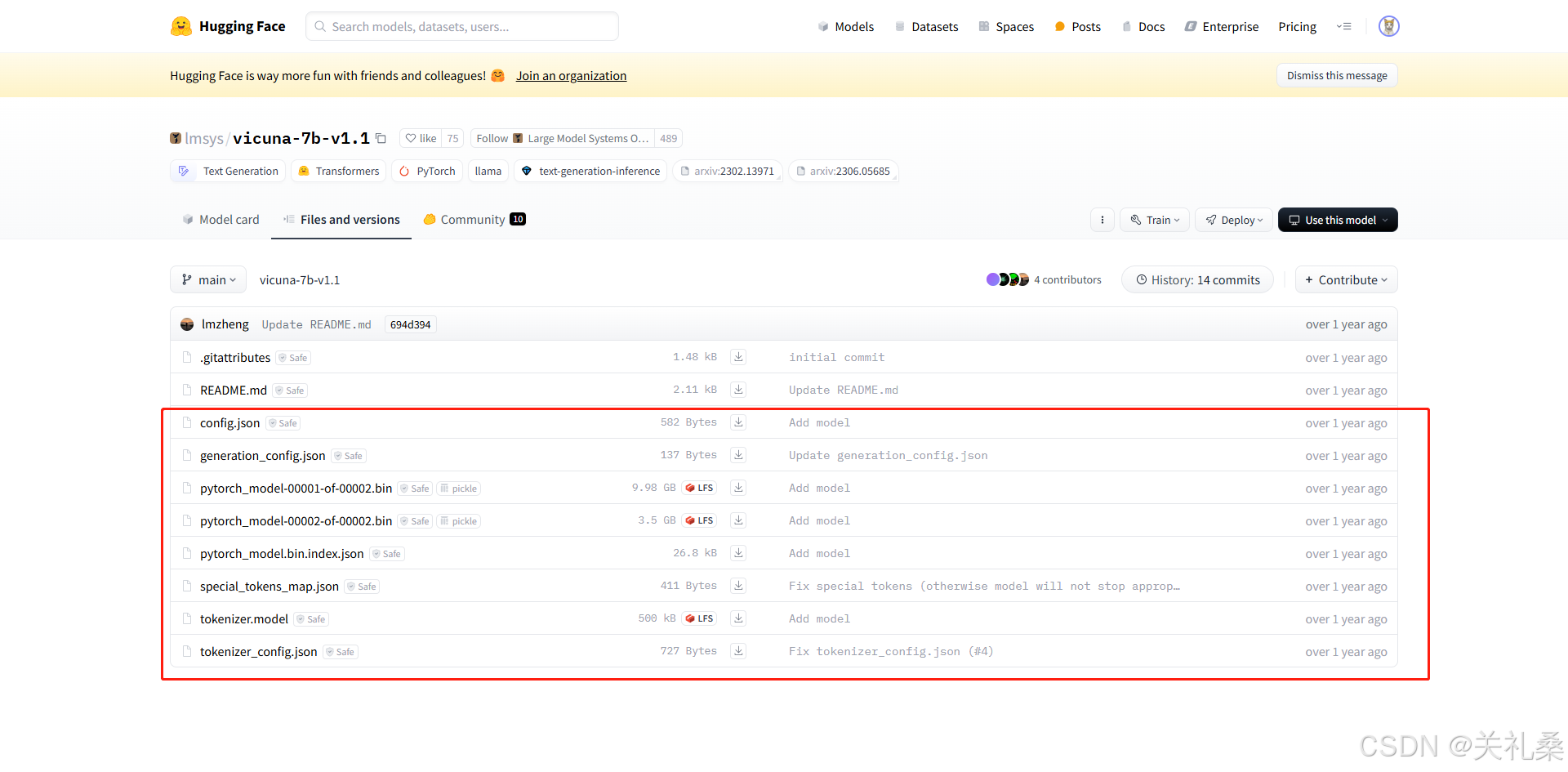Download pytorch_model.bin.index.json
The height and width of the screenshot is (772, 1568).
point(738,553)
